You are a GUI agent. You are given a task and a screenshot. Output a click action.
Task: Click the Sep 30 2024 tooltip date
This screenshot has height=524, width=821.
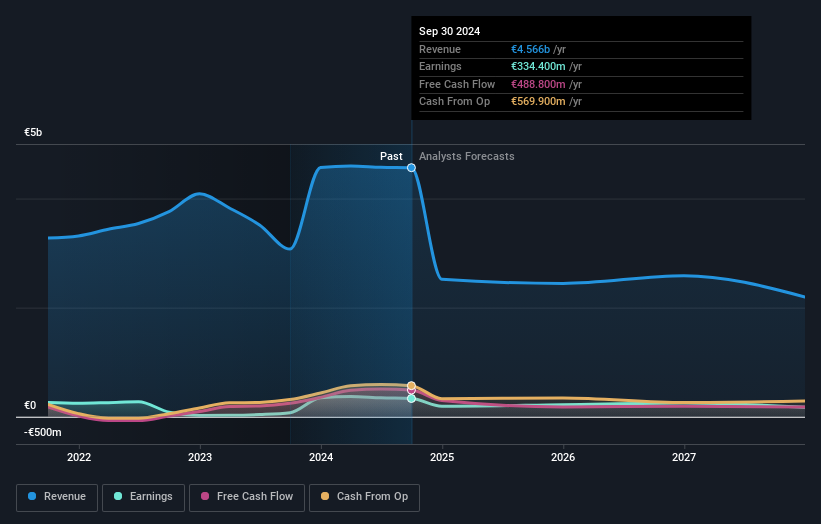(x=449, y=31)
